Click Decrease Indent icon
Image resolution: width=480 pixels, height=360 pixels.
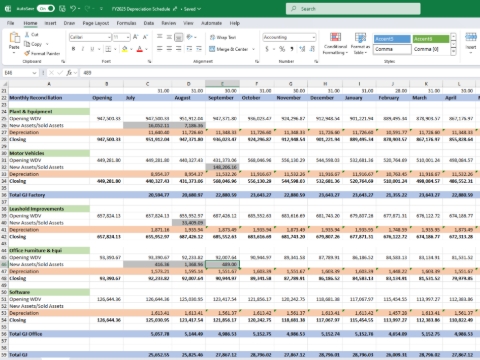(x=189, y=49)
